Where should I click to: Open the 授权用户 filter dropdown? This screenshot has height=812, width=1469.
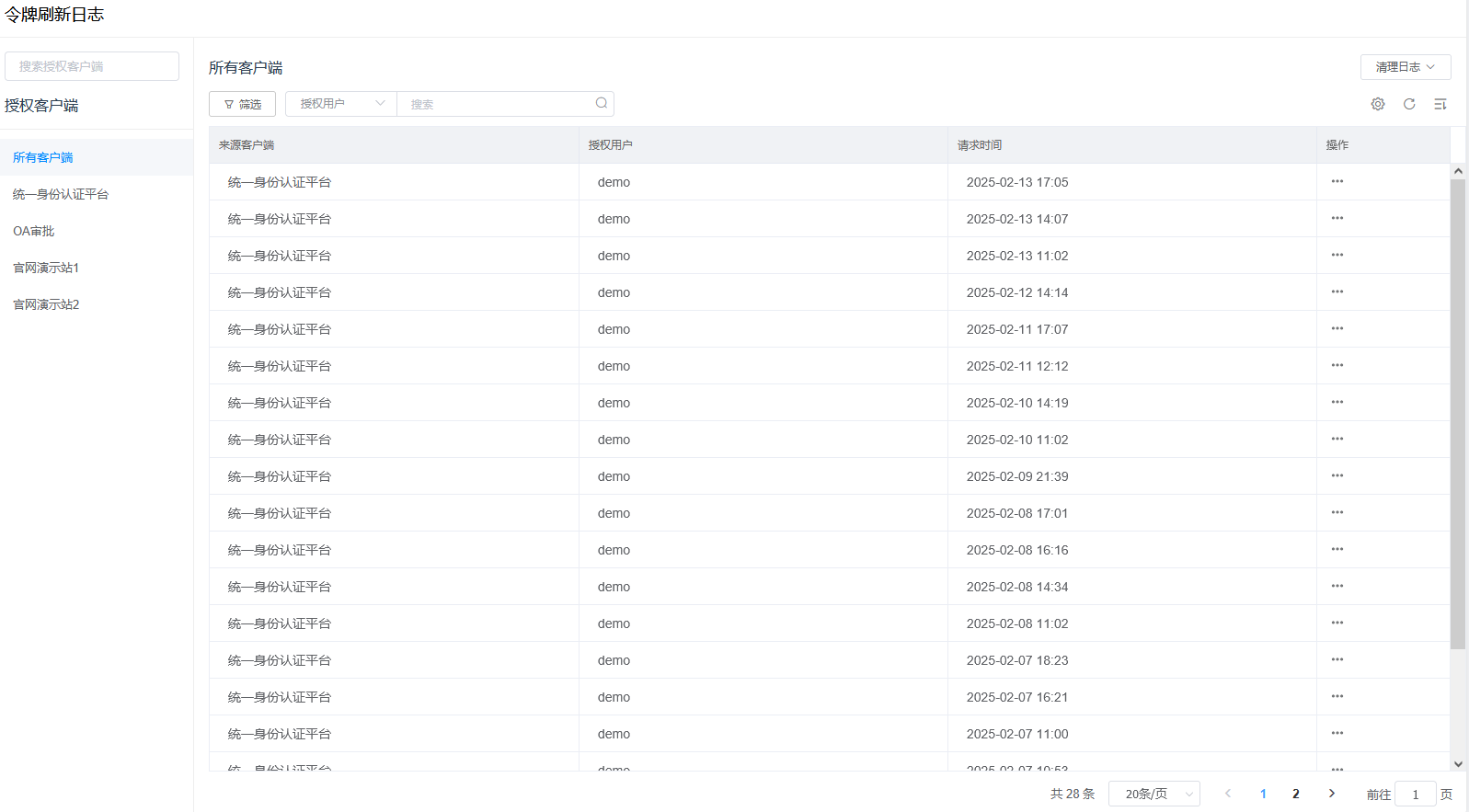point(341,104)
